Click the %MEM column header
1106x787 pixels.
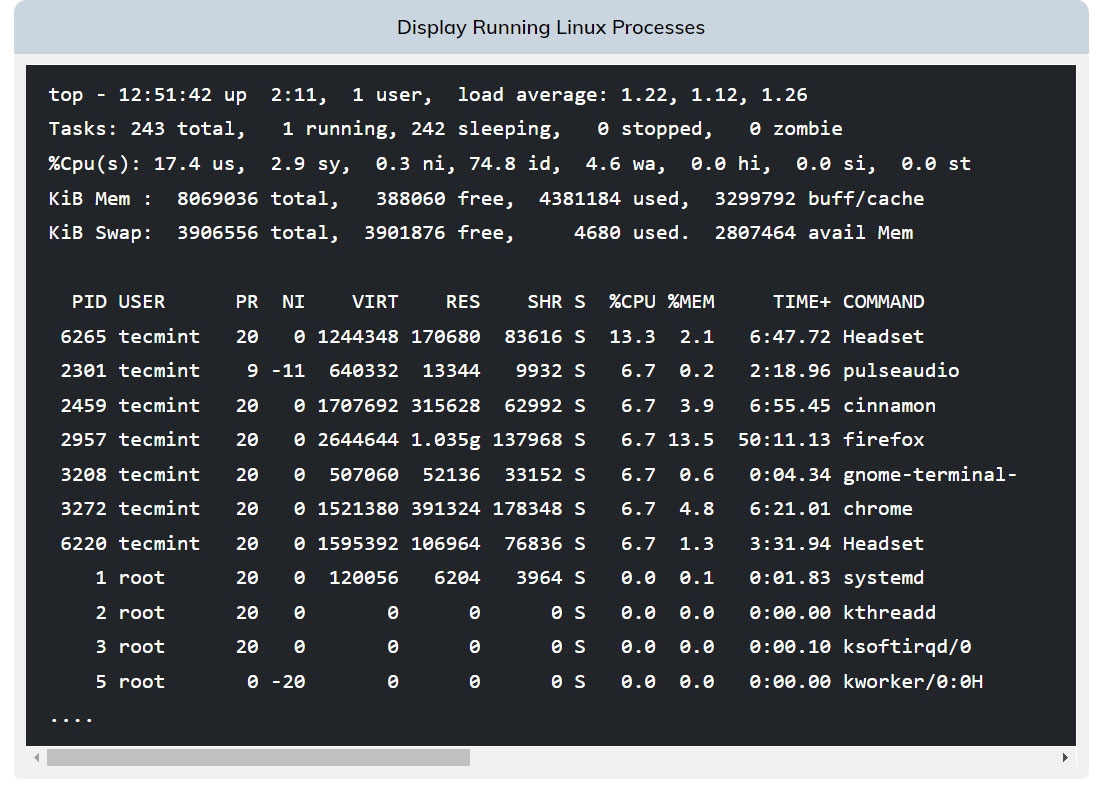691,302
